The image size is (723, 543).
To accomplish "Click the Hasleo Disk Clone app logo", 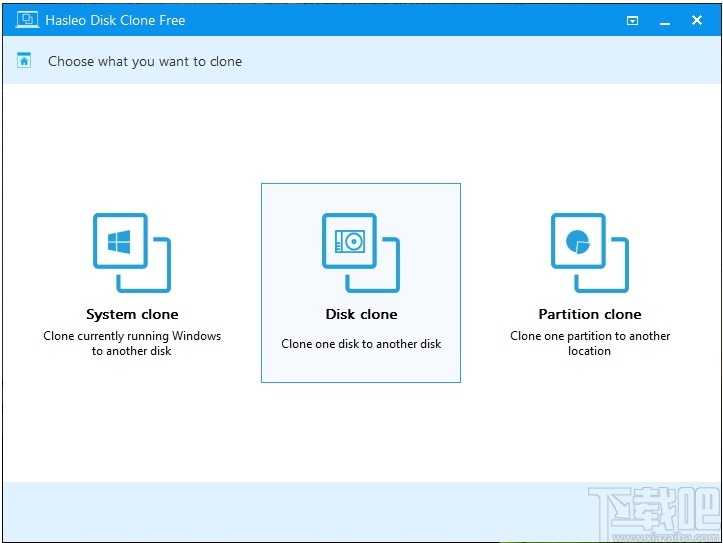I will pyautogui.click(x=27, y=20).
